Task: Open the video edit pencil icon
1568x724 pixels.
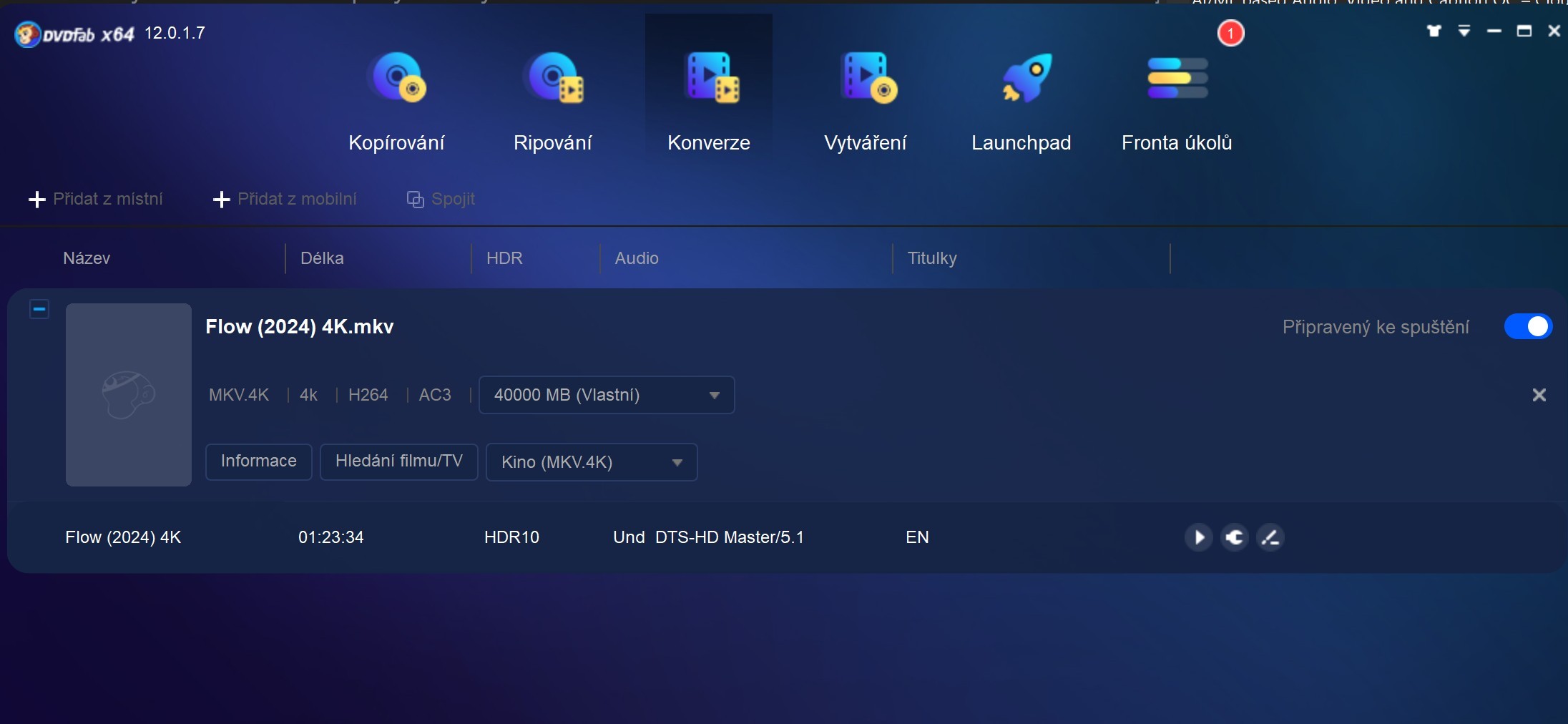Action: pos(1270,537)
